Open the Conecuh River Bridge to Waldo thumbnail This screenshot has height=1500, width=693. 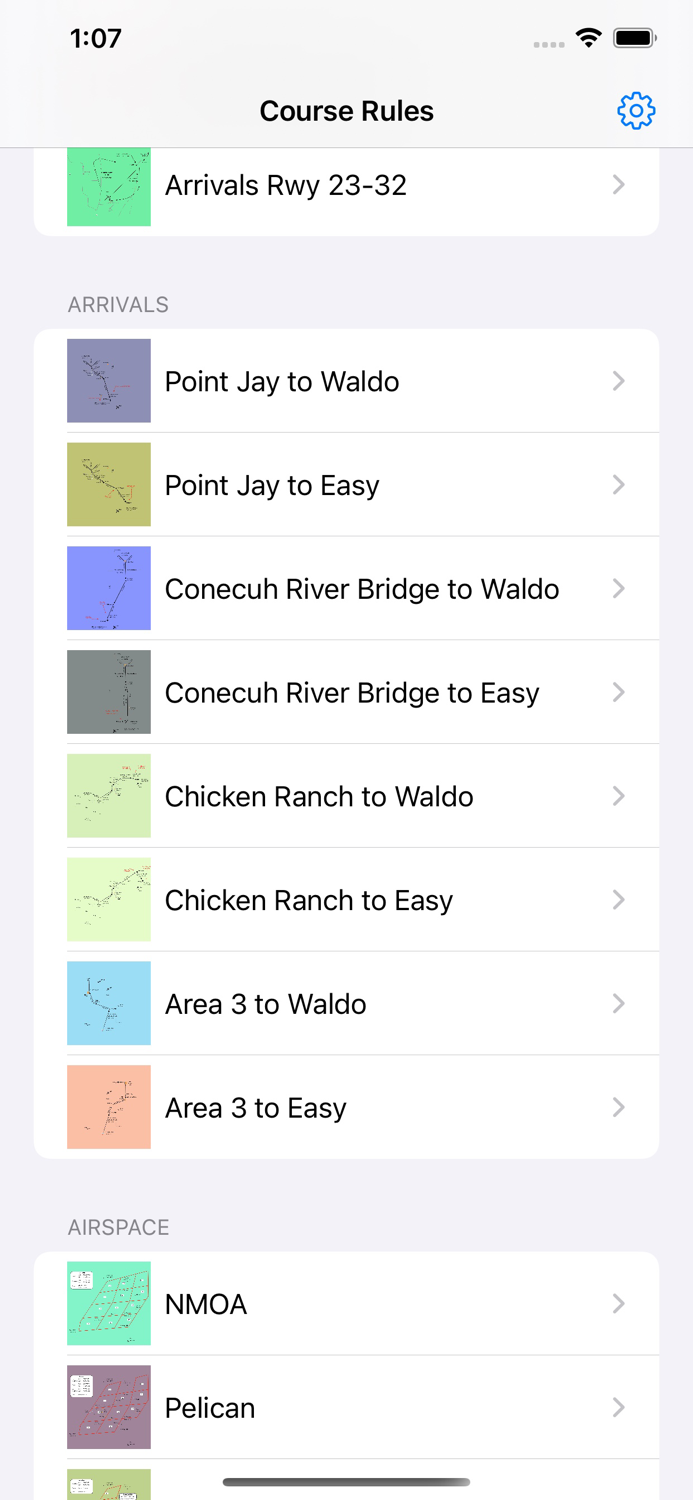pyautogui.click(x=109, y=589)
